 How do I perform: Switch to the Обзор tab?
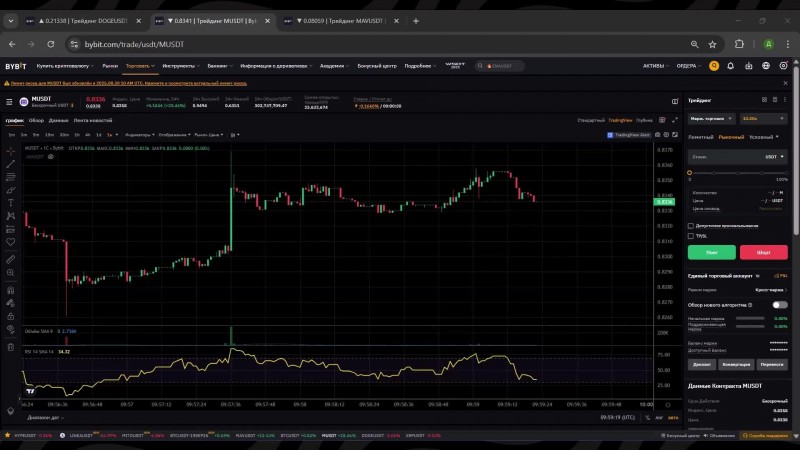36,120
